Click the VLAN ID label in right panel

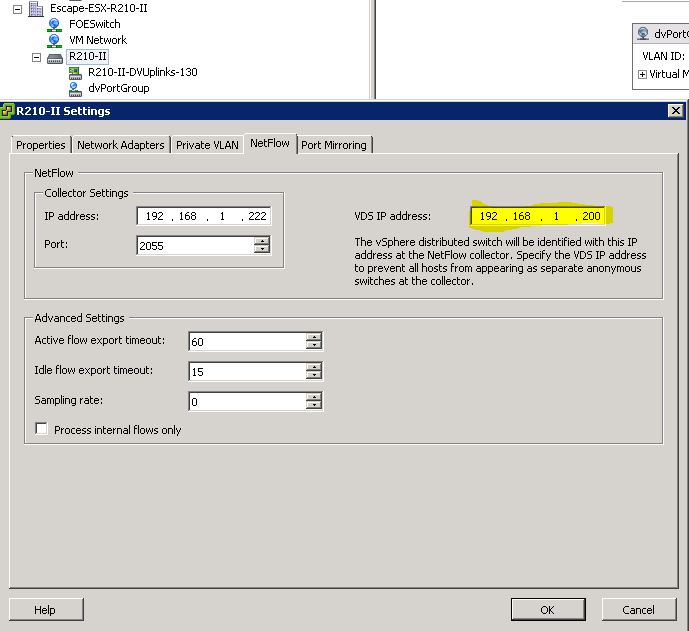(x=663, y=56)
